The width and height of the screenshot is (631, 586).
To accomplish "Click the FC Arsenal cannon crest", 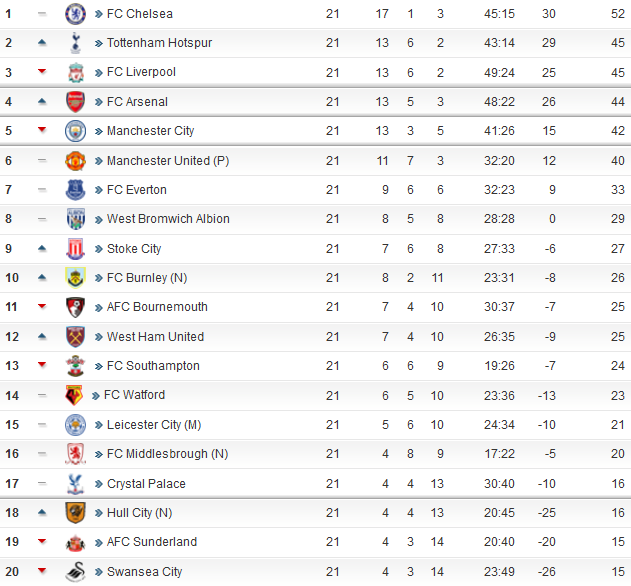I will 75,101.
